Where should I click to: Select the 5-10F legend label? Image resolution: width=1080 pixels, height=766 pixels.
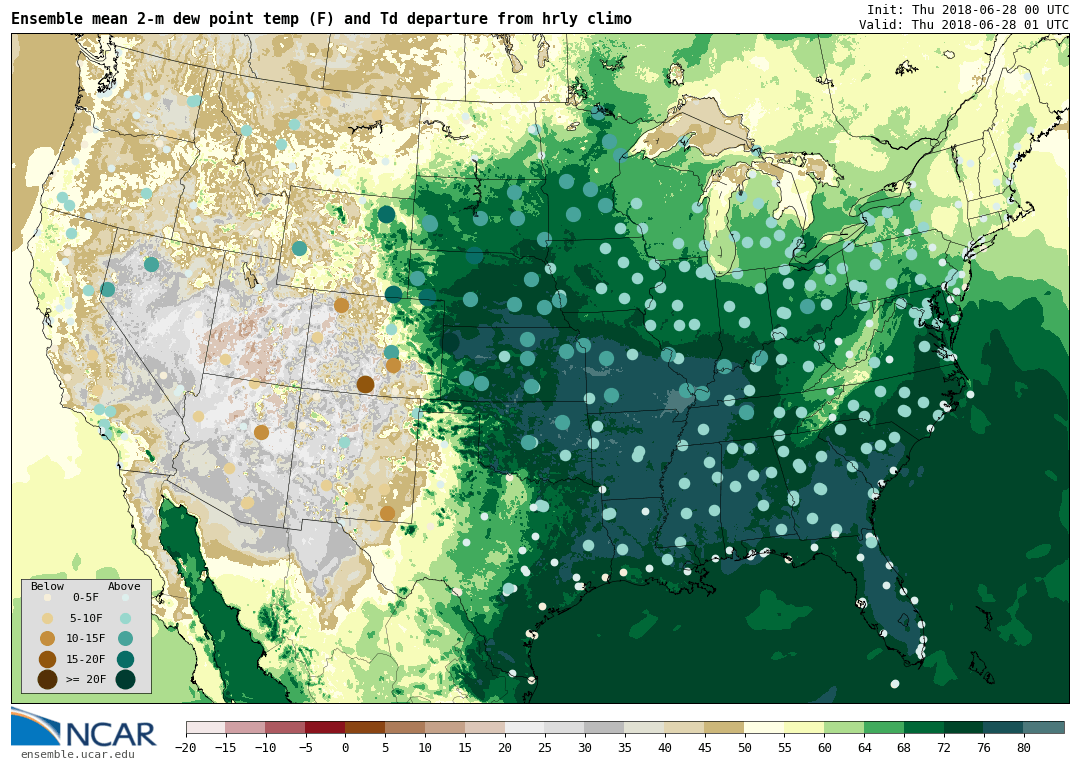pyautogui.click(x=86, y=618)
